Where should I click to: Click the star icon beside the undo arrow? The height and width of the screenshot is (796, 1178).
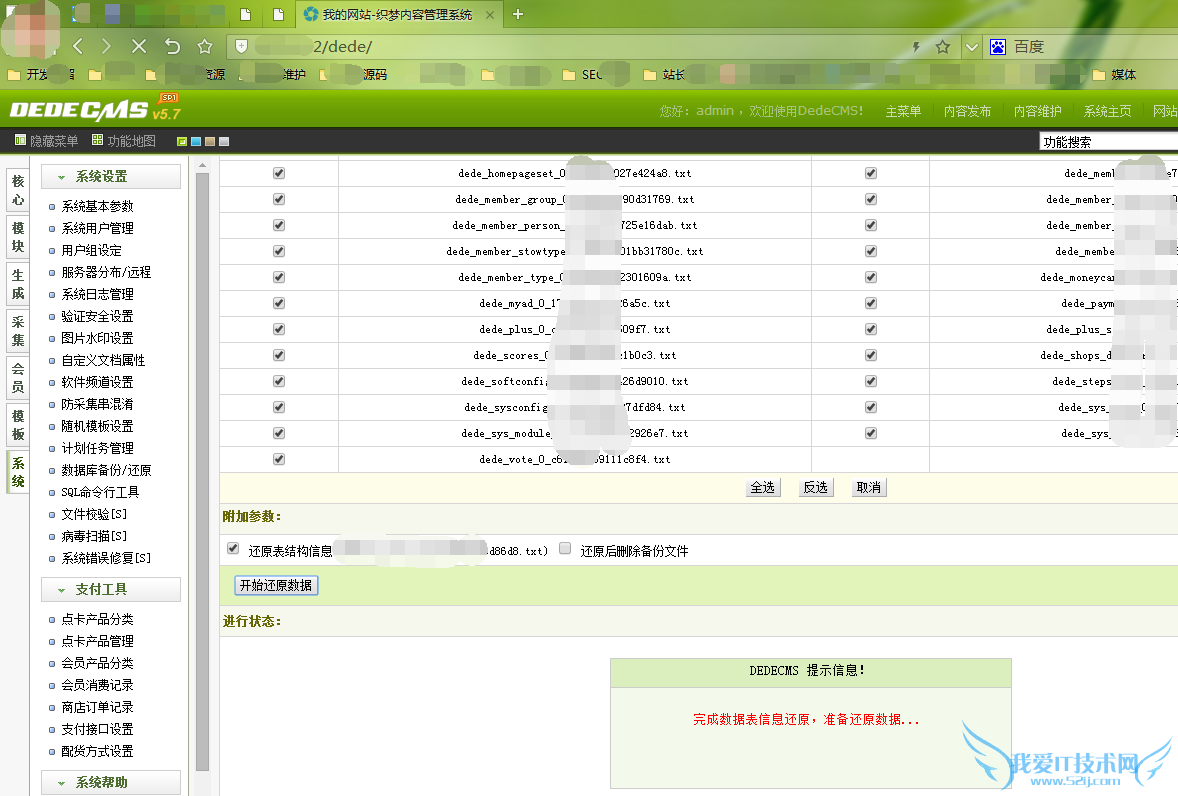pos(204,47)
